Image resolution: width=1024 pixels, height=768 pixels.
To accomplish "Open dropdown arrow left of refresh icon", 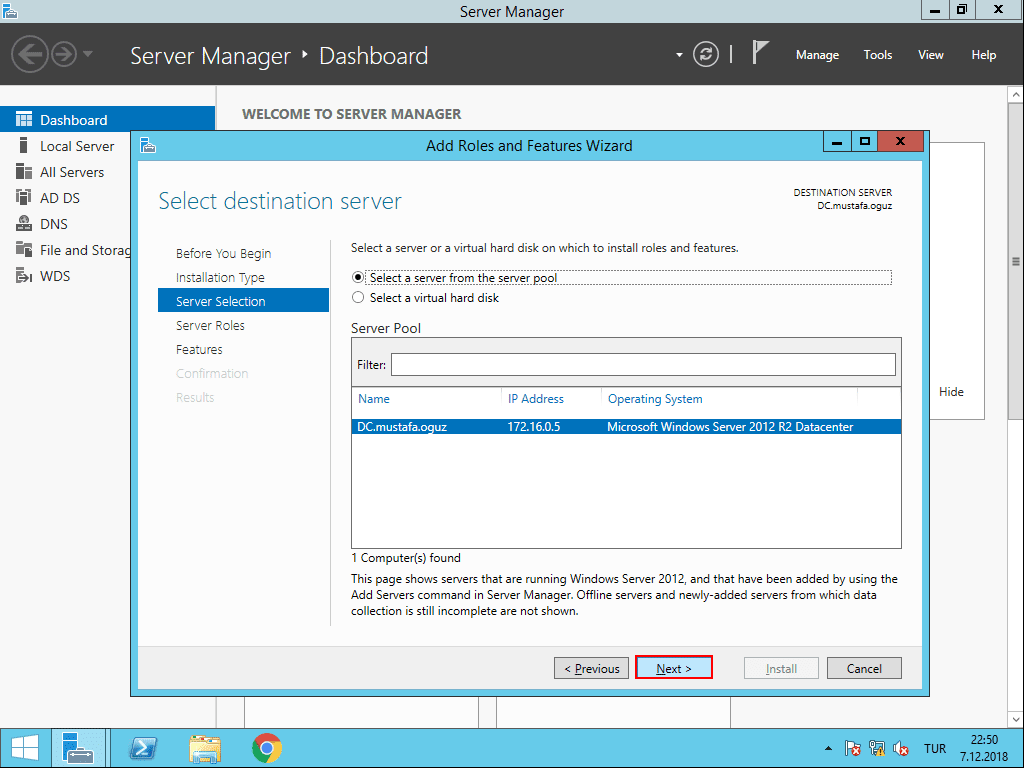I will (x=679, y=55).
